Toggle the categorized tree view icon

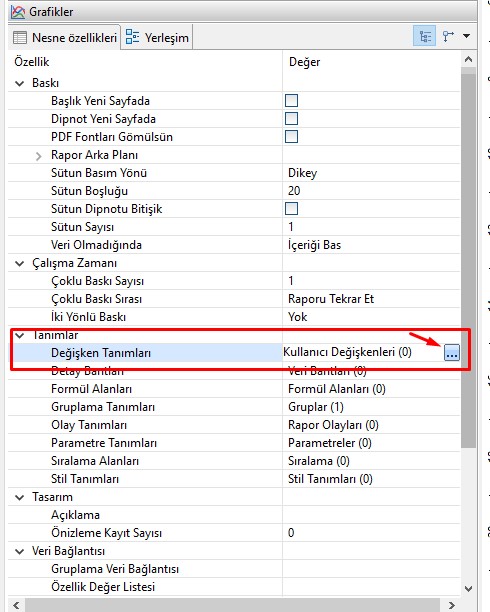point(424,37)
